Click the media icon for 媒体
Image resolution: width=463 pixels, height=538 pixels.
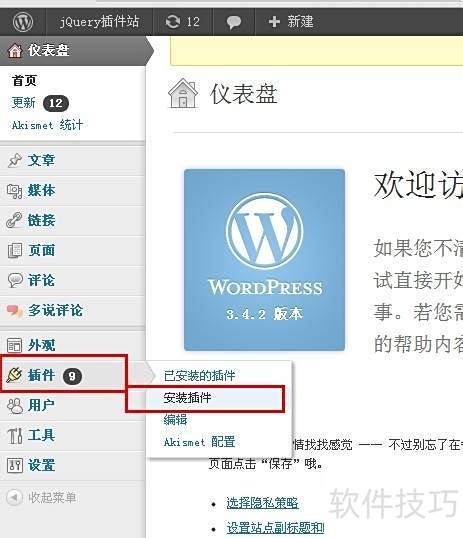click(x=15, y=190)
